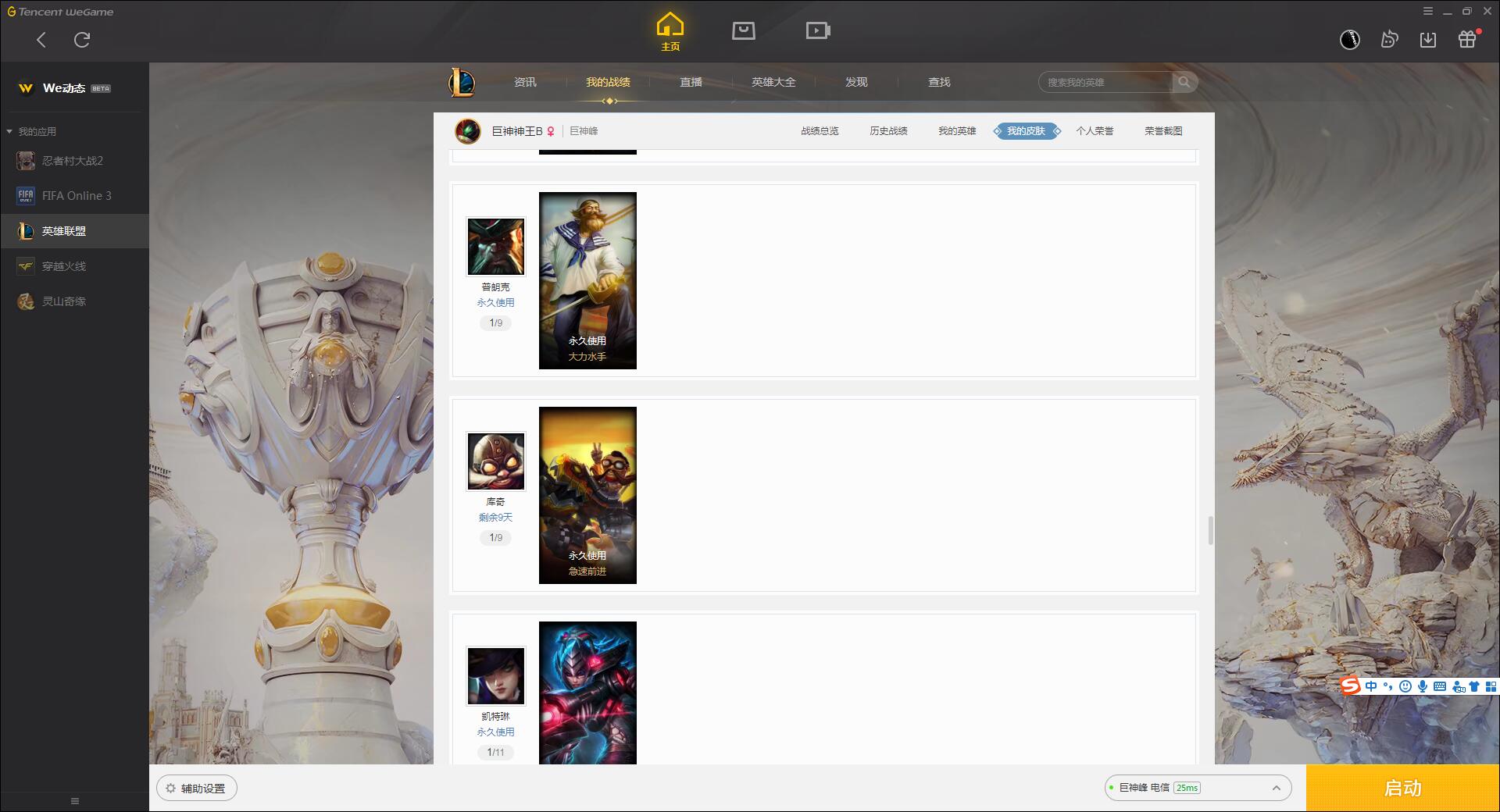Collapse the 我的应用 section

(31, 131)
